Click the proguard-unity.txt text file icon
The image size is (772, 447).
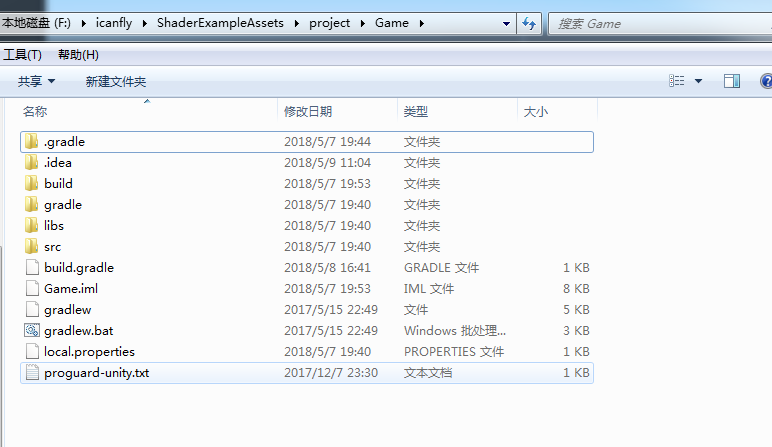coord(32,373)
